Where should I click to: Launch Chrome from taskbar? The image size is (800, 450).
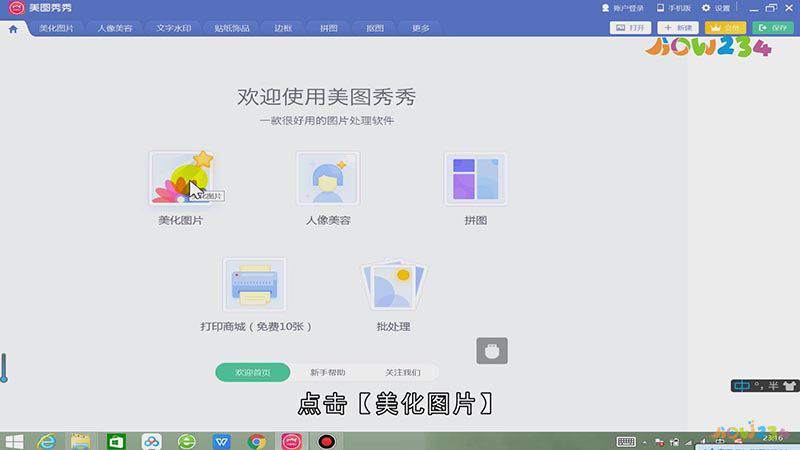pyautogui.click(x=257, y=441)
